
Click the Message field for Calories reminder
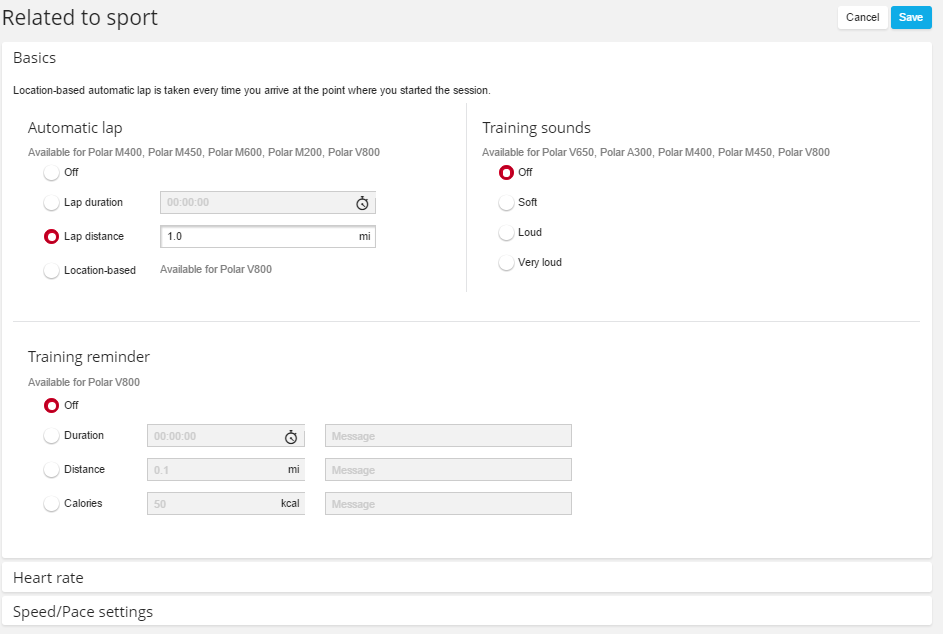pyautogui.click(x=448, y=504)
